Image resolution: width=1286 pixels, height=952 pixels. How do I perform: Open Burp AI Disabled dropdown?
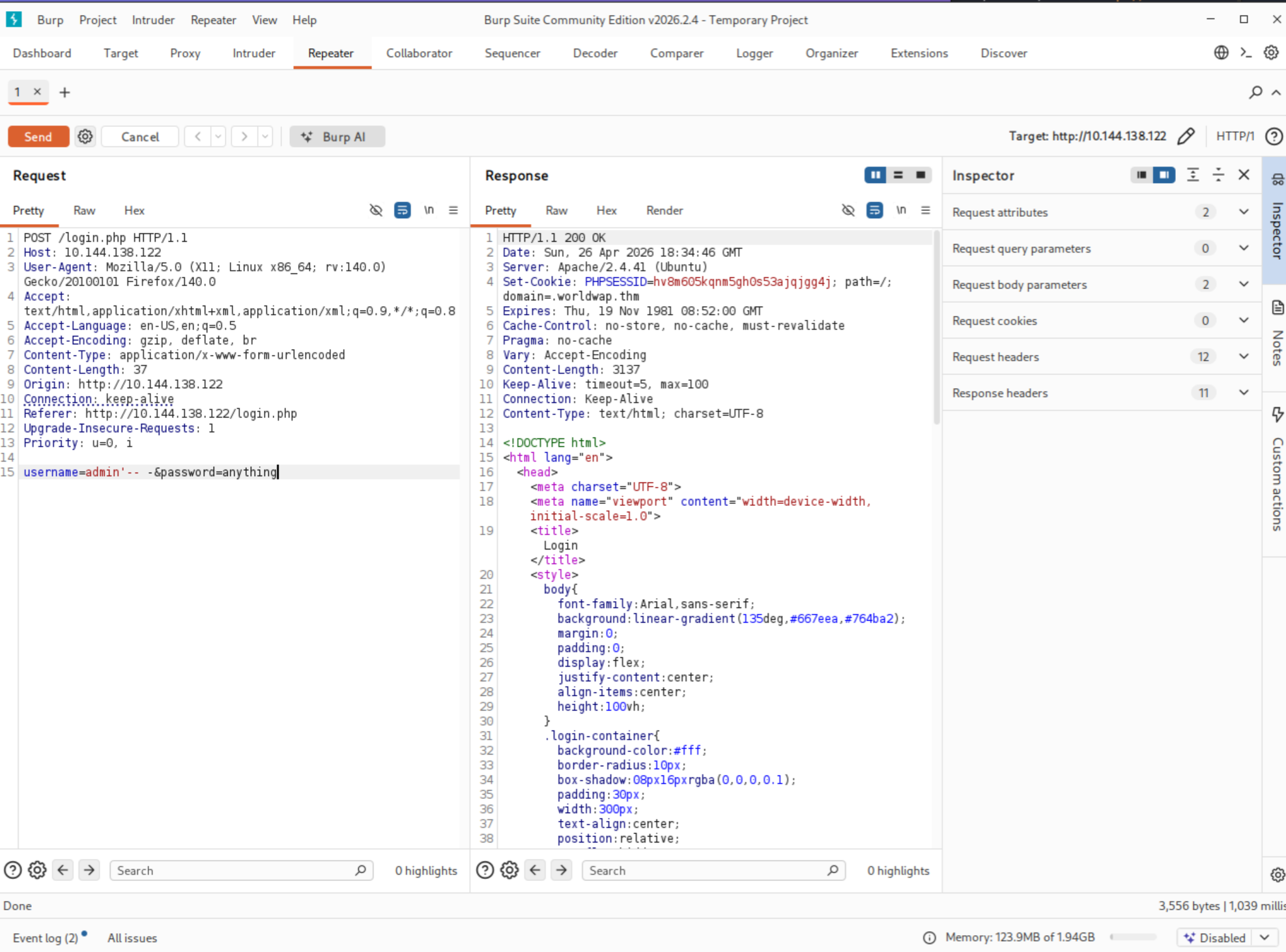coord(1226,938)
